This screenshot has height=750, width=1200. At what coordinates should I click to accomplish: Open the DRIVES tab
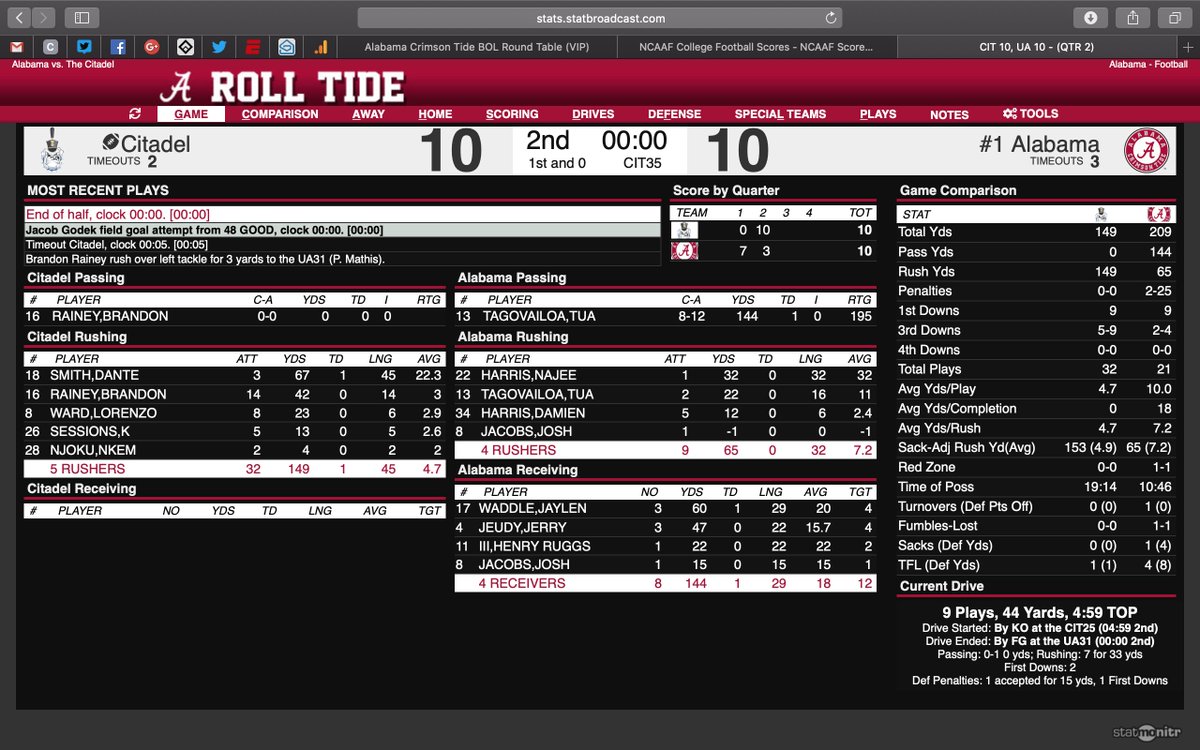[593, 114]
